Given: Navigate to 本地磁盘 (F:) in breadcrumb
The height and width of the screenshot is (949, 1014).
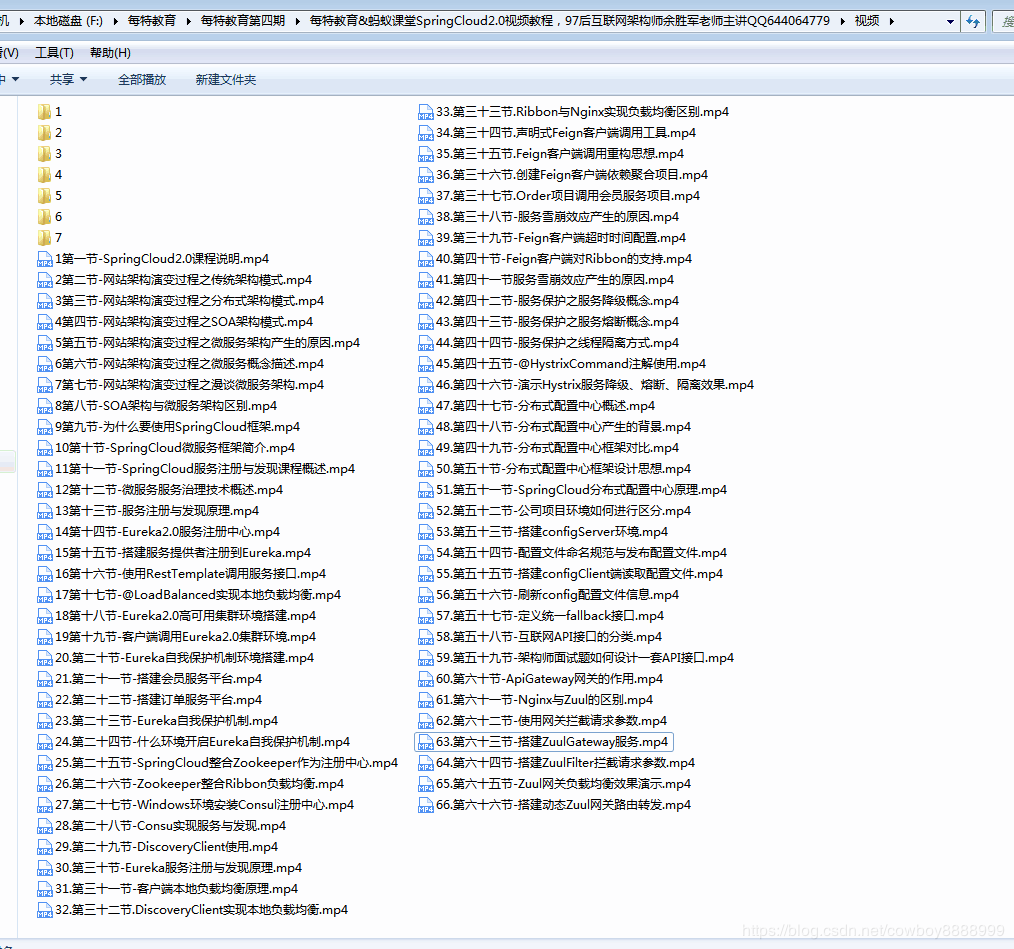Looking at the screenshot, I should click(68, 21).
